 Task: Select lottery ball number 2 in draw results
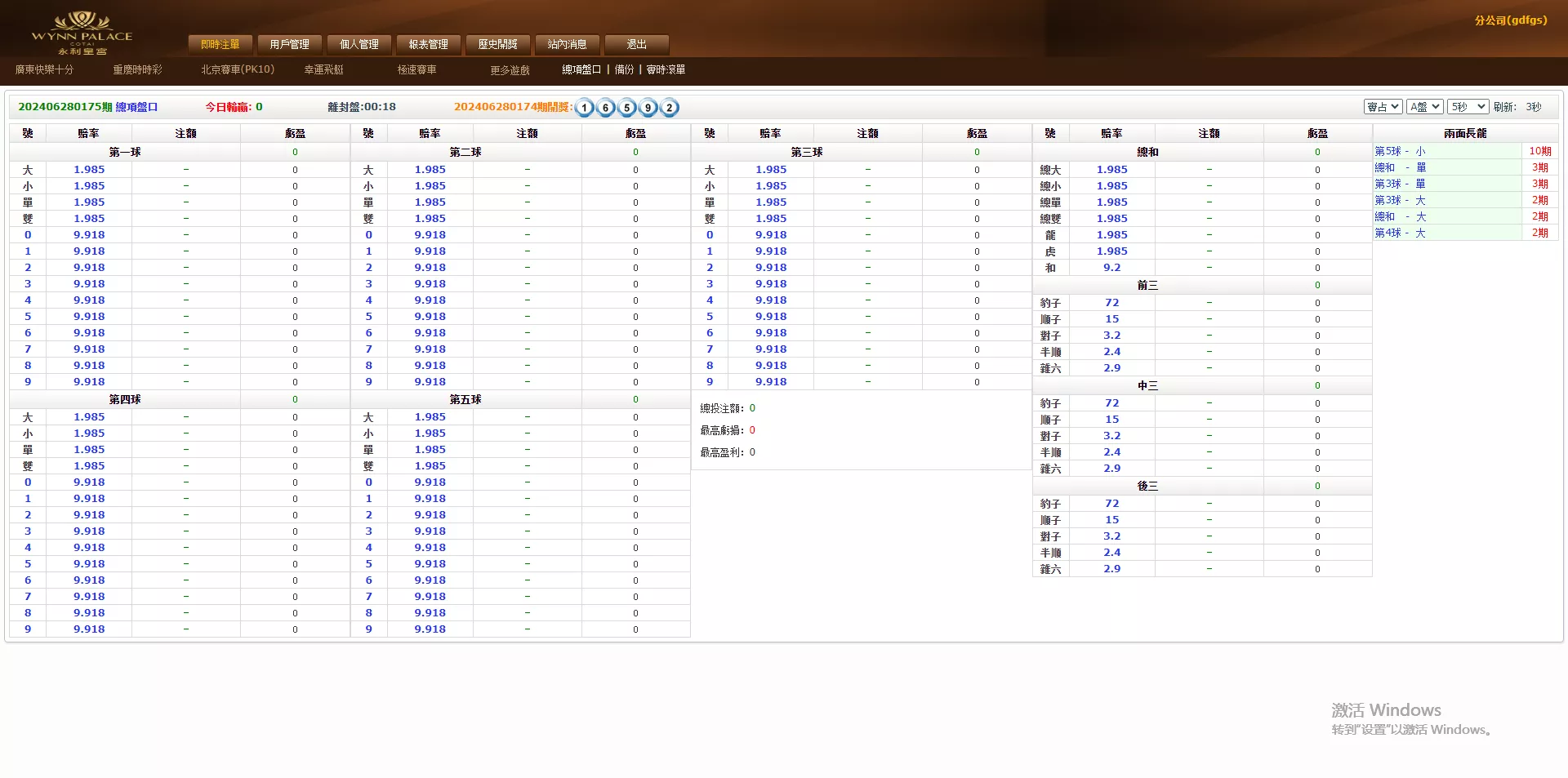(668, 107)
